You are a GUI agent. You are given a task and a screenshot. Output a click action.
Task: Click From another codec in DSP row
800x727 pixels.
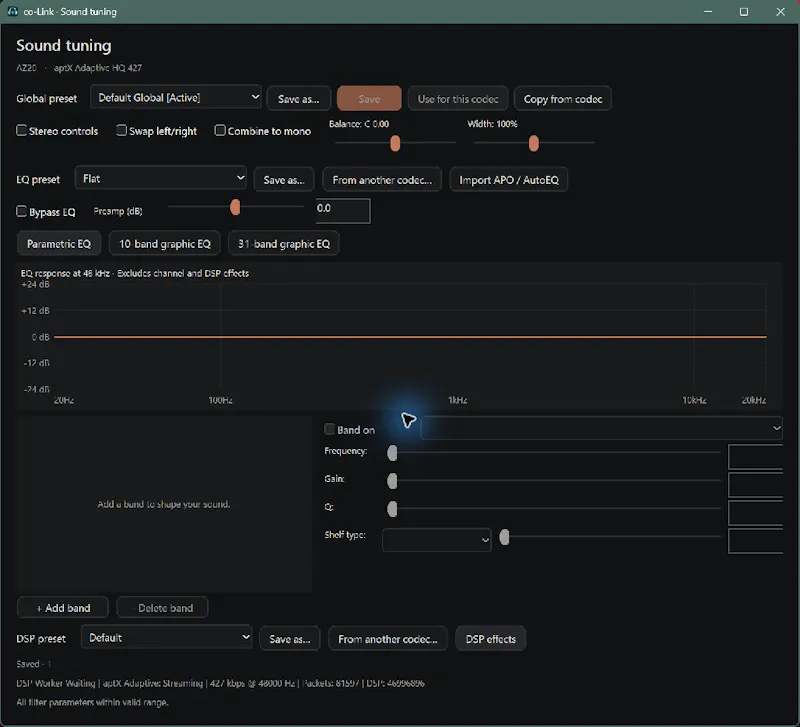pos(388,639)
